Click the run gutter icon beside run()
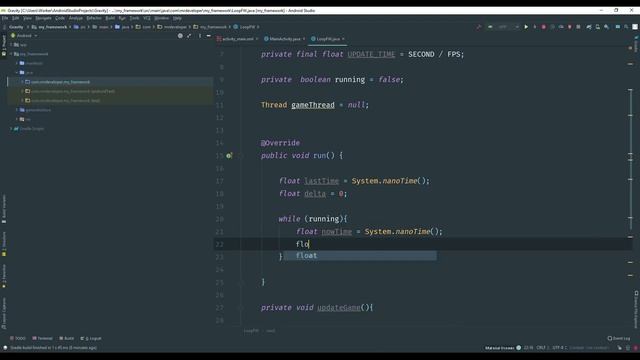 [x=229, y=156]
